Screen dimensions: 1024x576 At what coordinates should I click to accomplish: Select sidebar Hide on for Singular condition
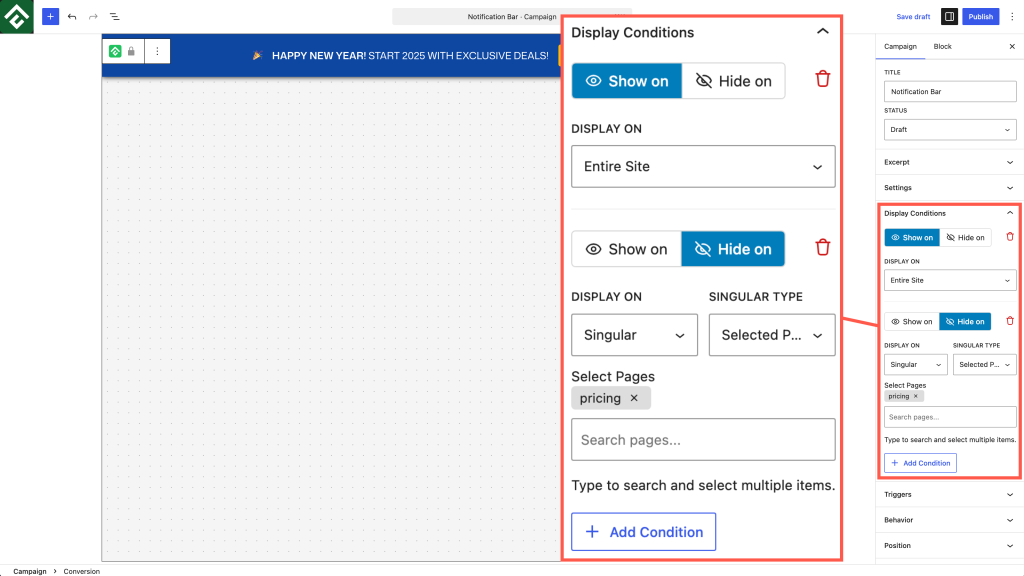click(x=965, y=321)
